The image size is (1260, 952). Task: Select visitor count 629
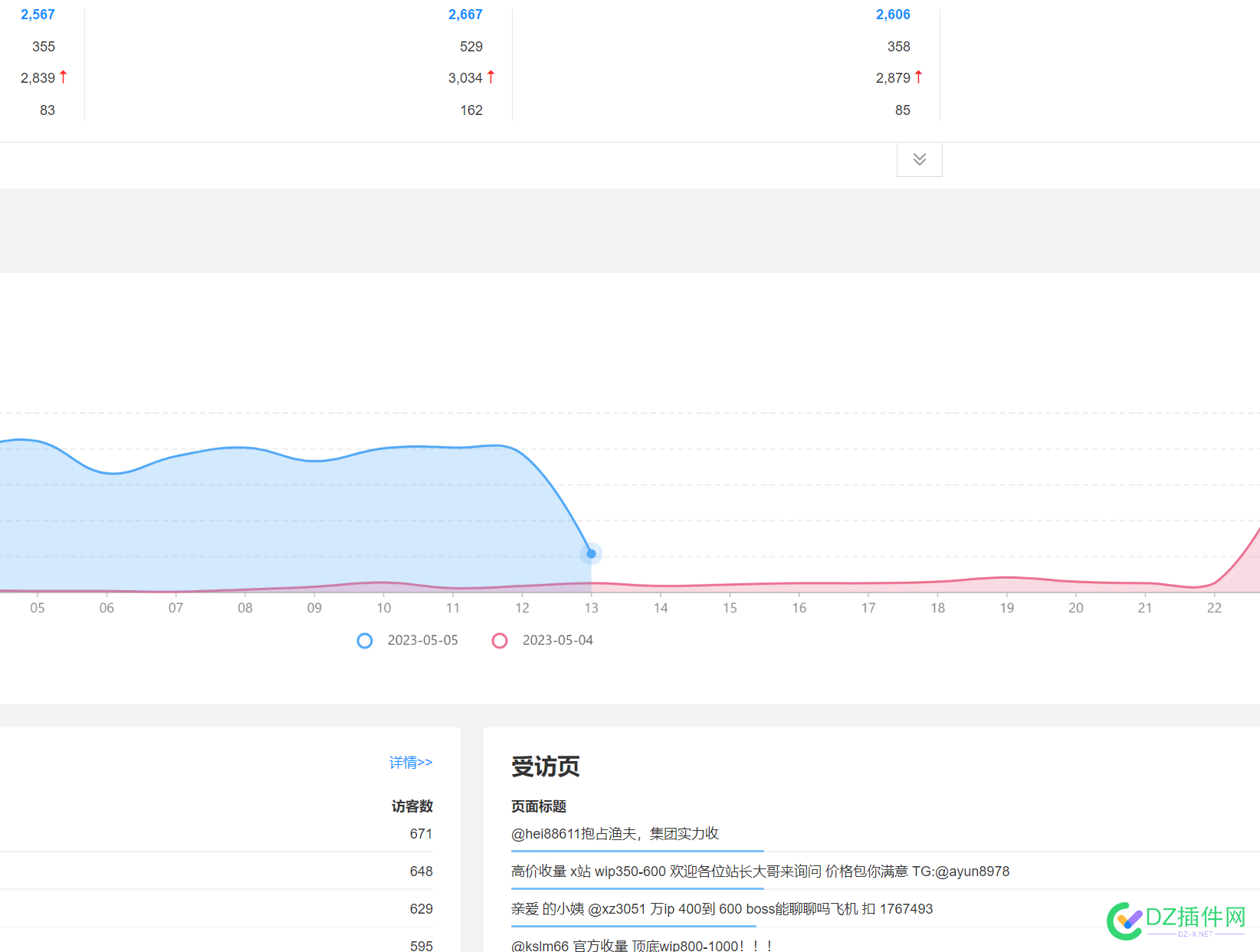421,908
